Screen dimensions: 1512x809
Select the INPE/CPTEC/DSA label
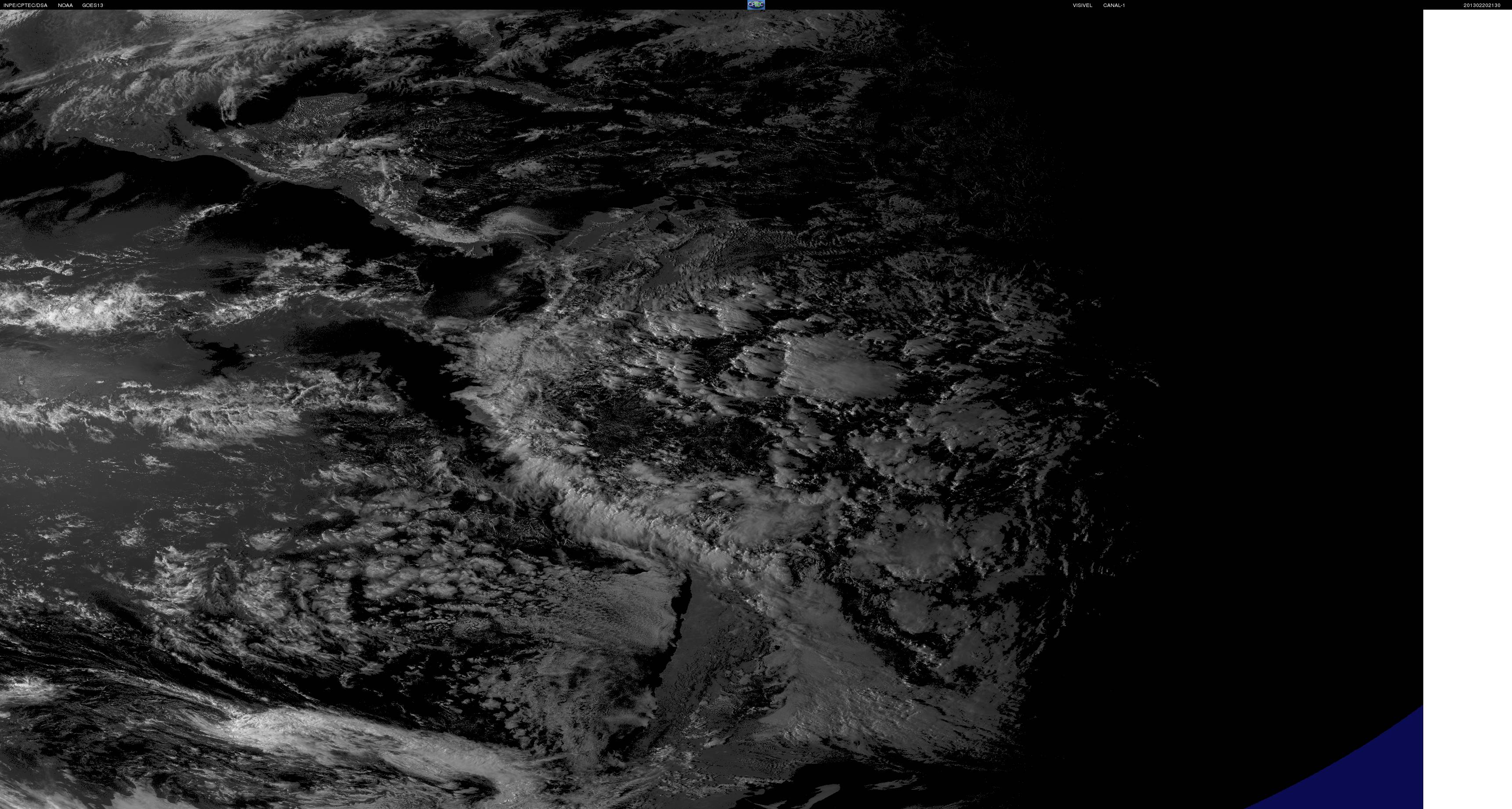click(x=25, y=5)
